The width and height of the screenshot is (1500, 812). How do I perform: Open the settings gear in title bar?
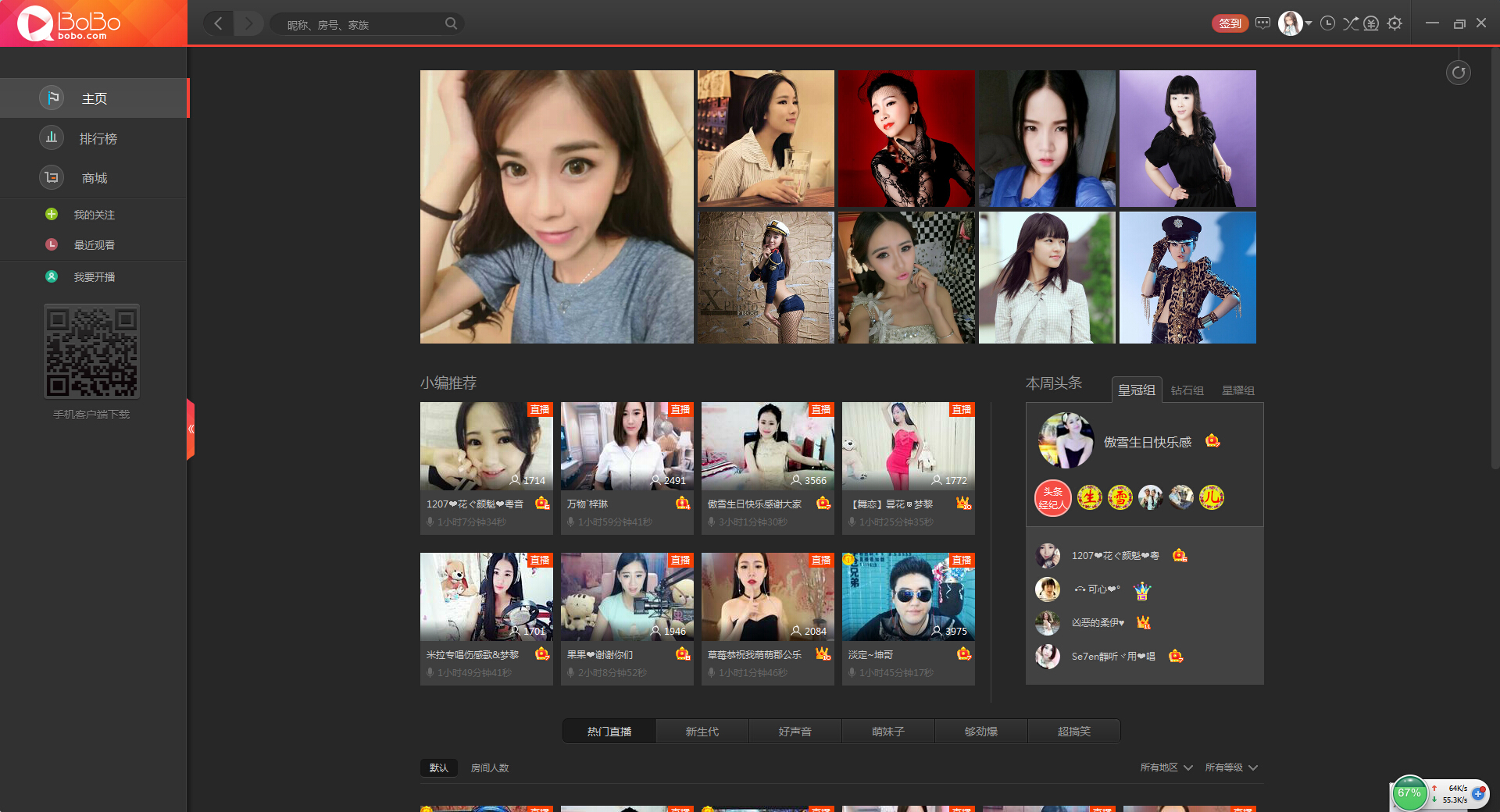pyautogui.click(x=1395, y=23)
